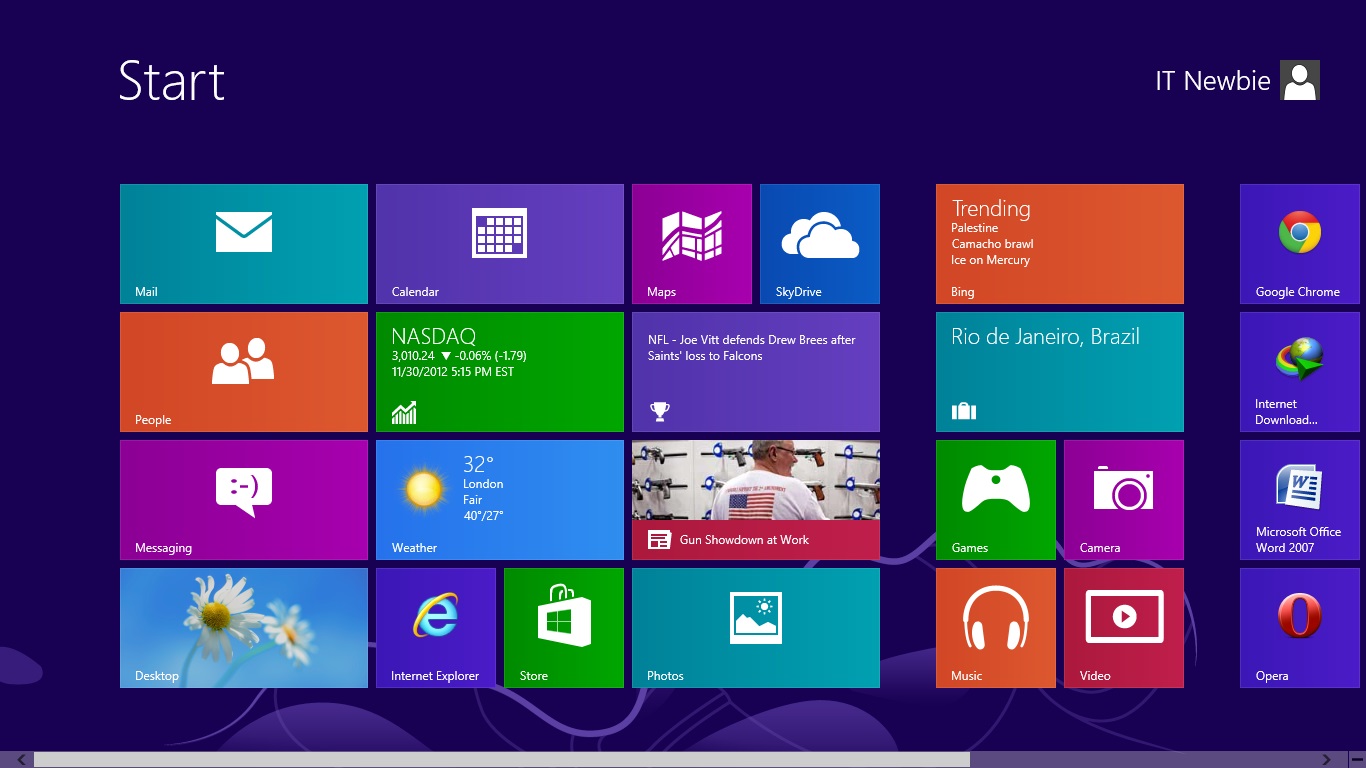Open the Games Xbox tile
This screenshot has width=1366, height=768.
996,500
